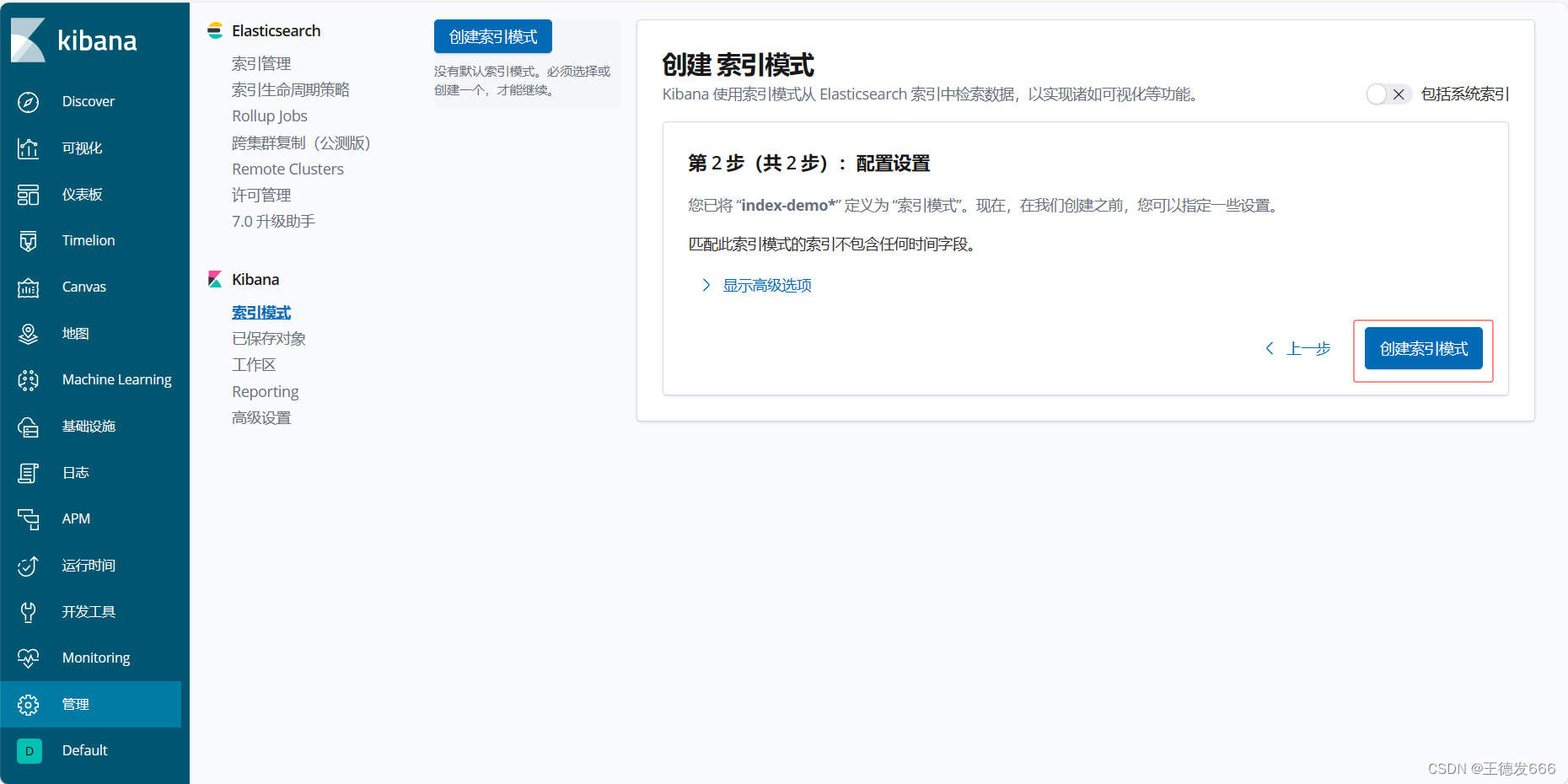Open the Canvas icon
The height and width of the screenshot is (784, 1568).
(x=28, y=287)
